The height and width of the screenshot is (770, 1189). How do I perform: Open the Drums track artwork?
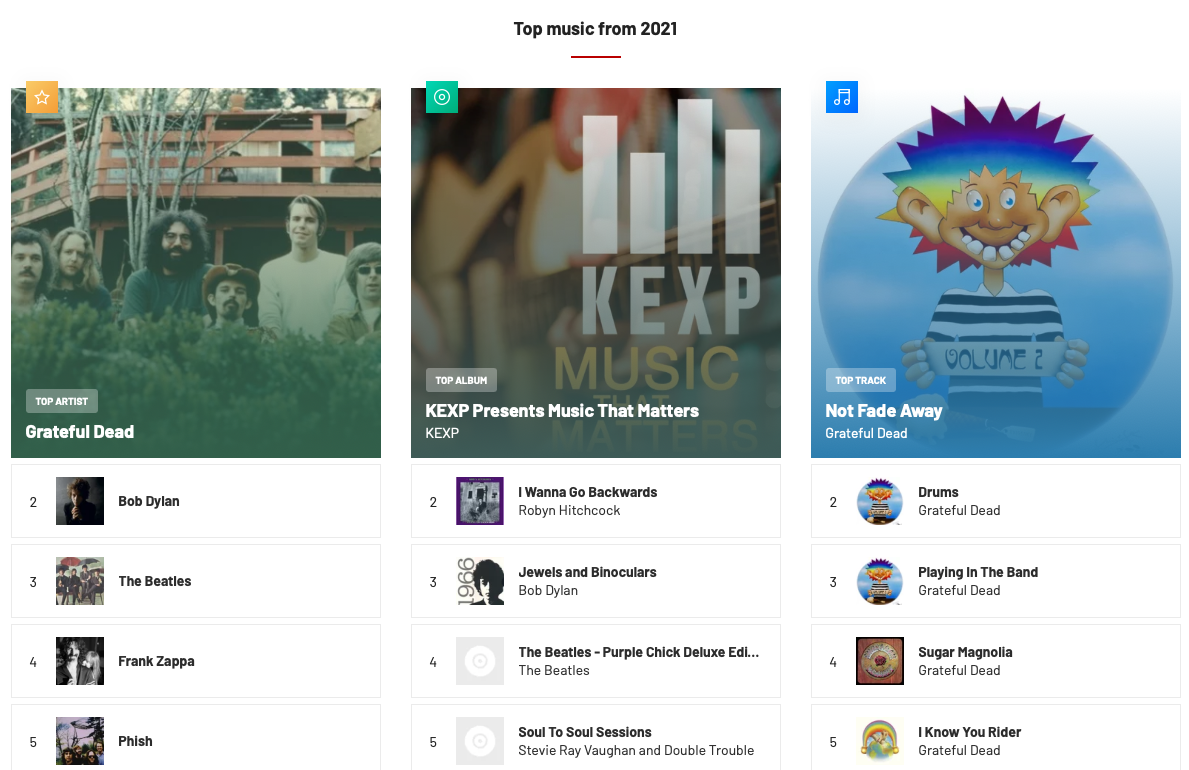click(x=880, y=501)
